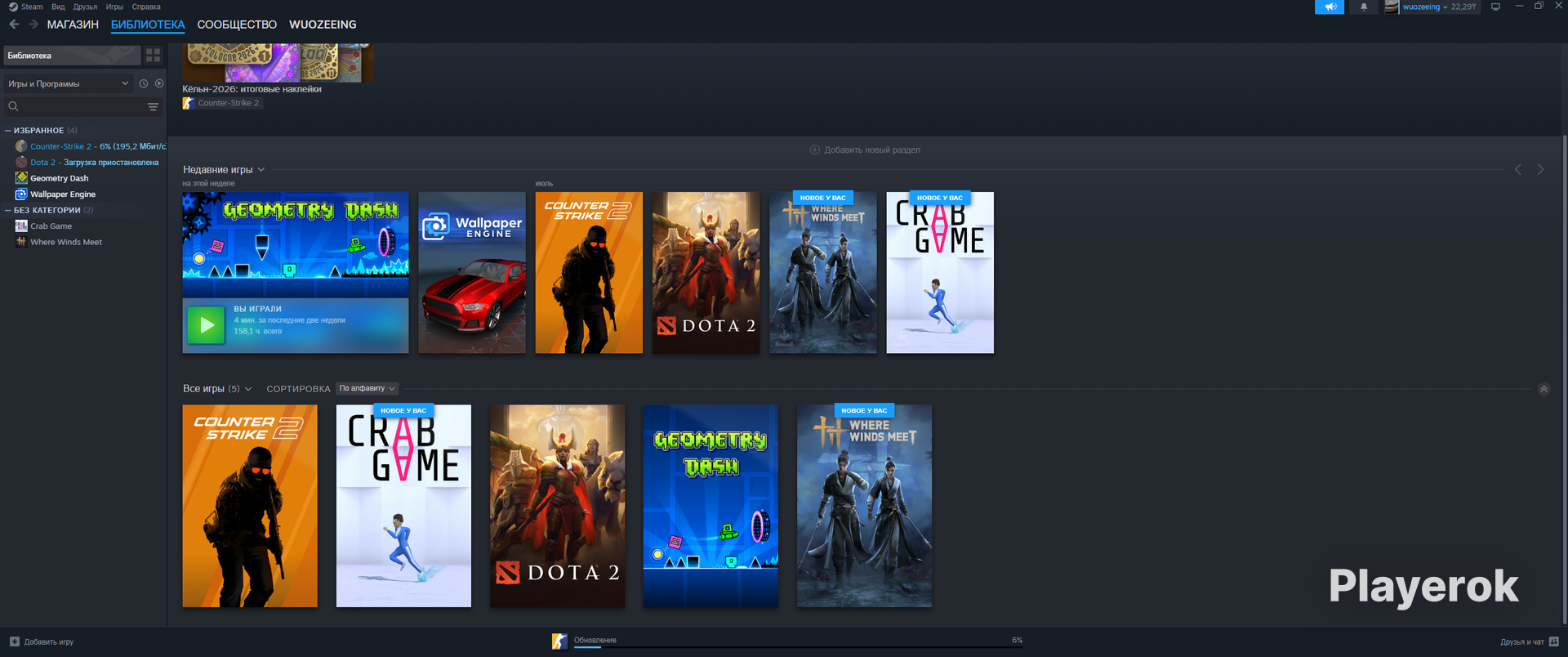Enter Big Picture mode via monitor icon
This screenshot has width=1568, height=657.
click(x=1495, y=7)
